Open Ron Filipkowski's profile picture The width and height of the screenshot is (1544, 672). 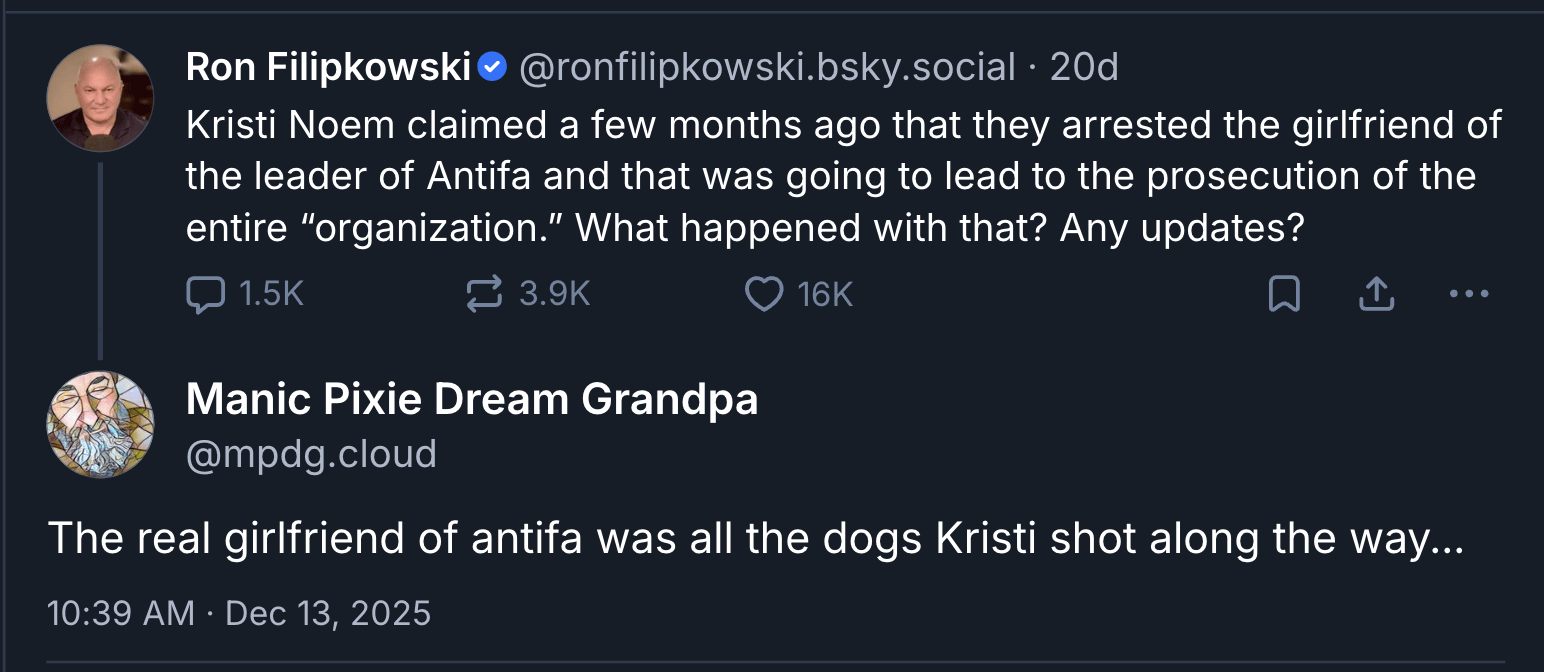(100, 98)
